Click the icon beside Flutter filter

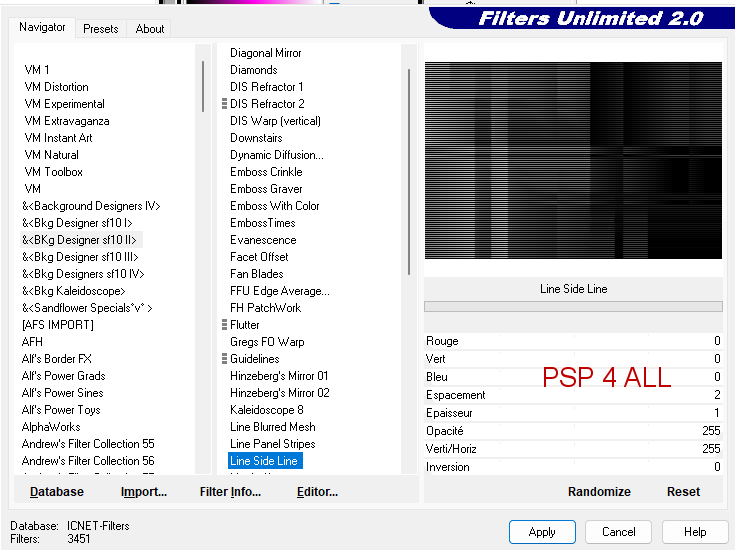click(224, 325)
